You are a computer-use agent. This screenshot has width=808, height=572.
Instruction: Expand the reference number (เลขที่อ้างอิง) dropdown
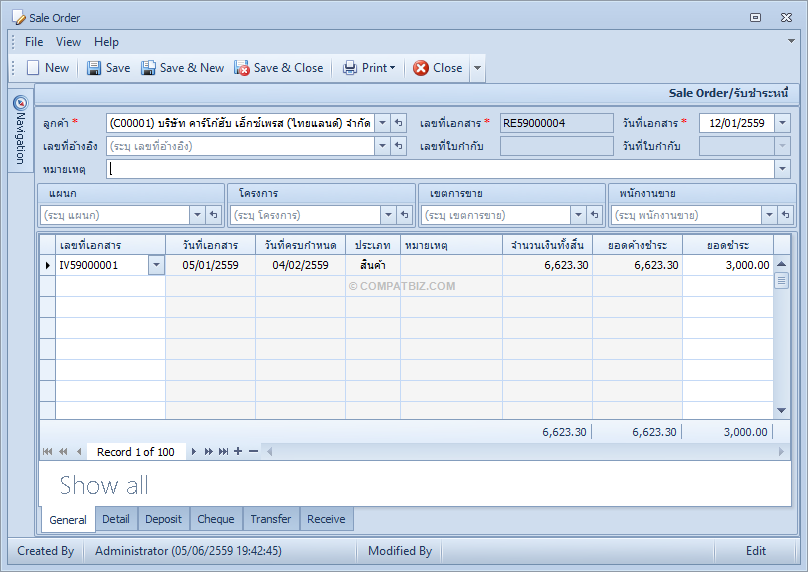coord(382,146)
